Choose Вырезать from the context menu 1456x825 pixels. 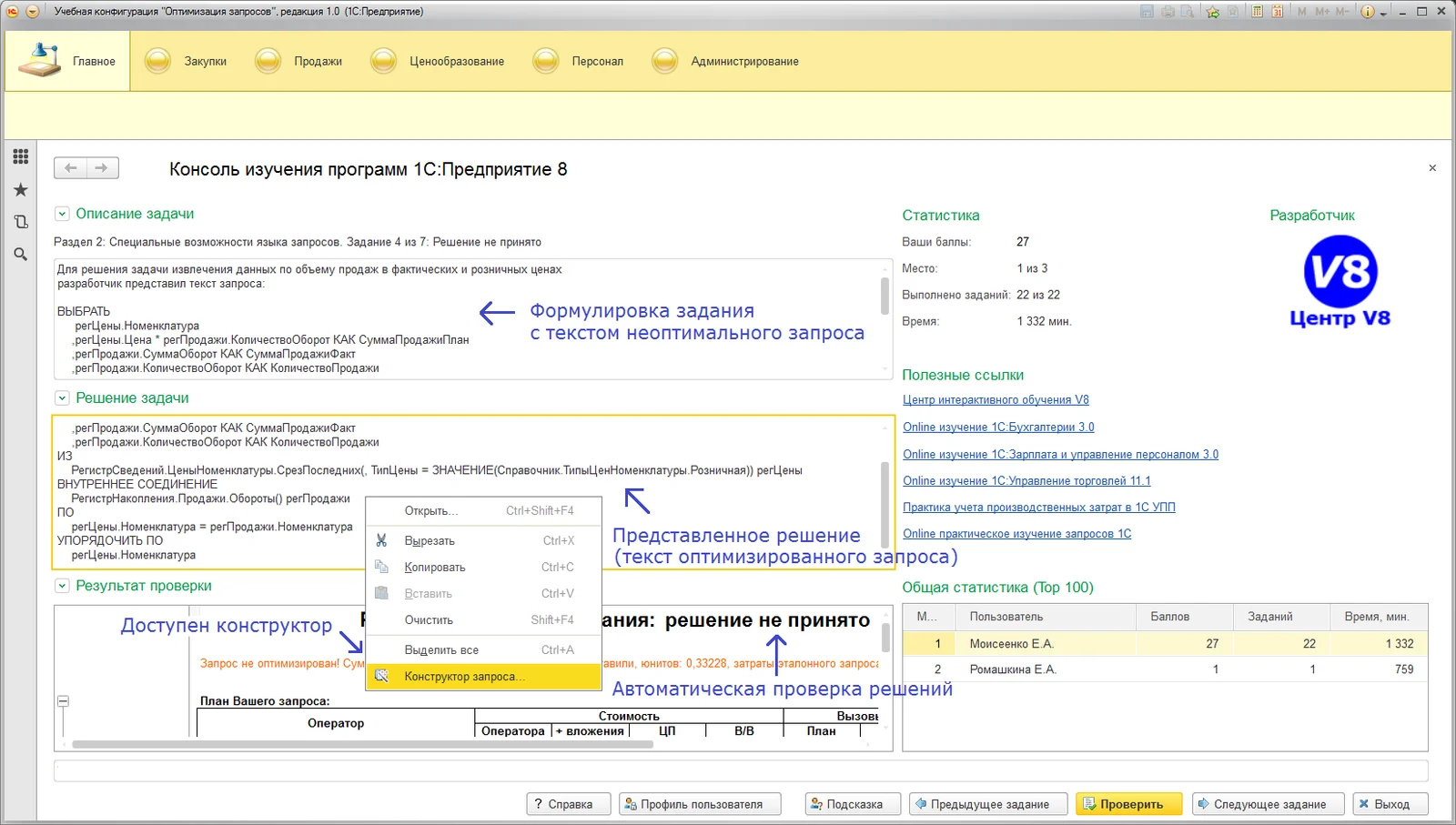(x=483, y=540)
